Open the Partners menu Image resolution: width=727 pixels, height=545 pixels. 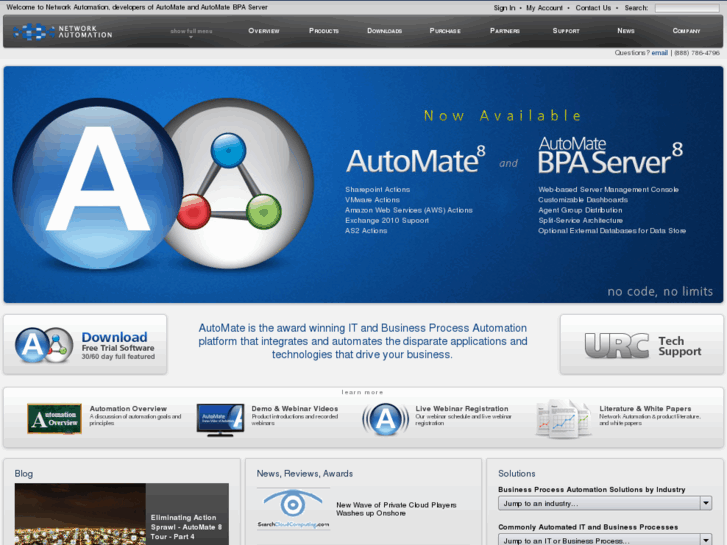504,31
